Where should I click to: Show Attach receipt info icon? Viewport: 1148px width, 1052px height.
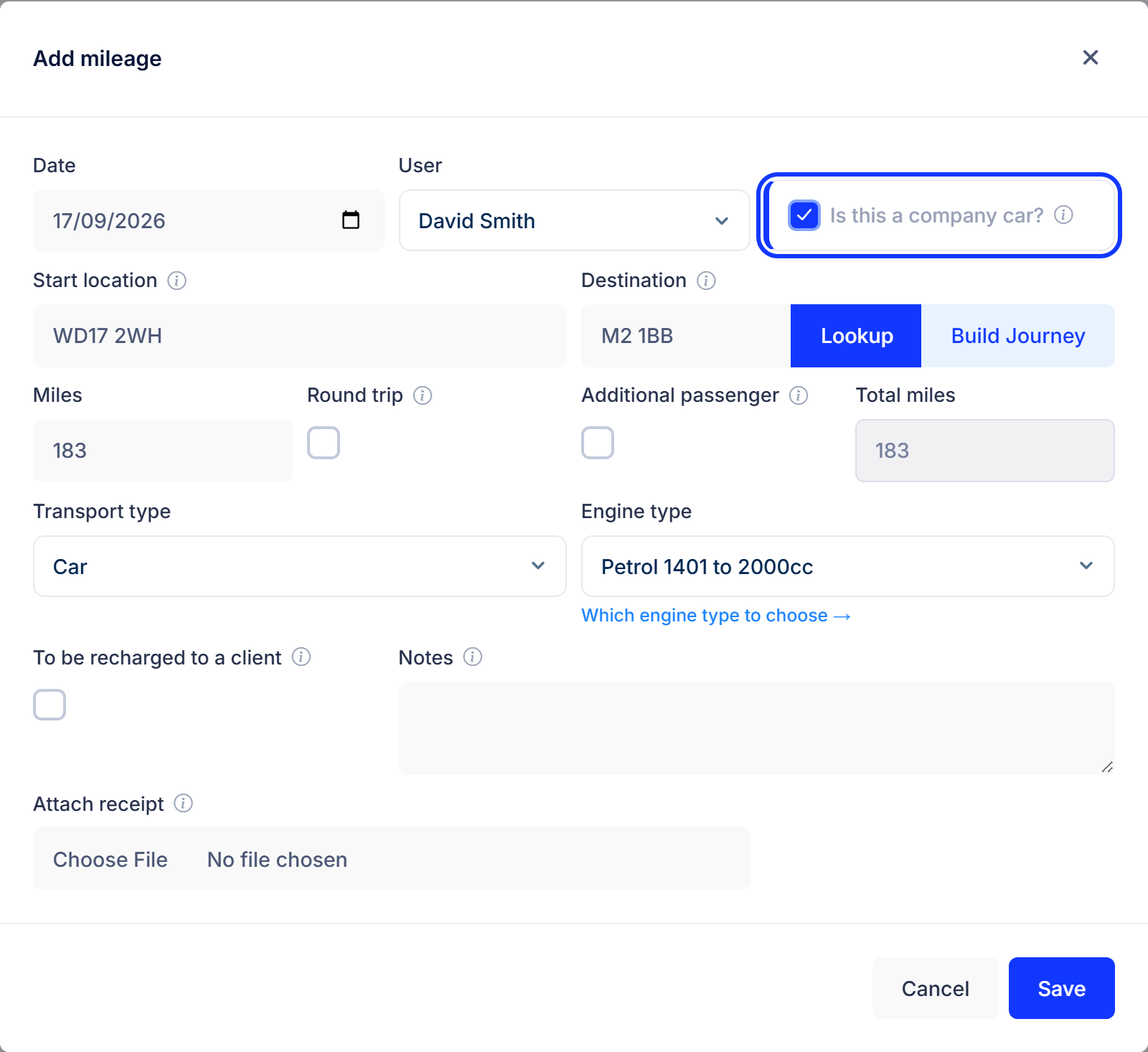coord(184,803)
